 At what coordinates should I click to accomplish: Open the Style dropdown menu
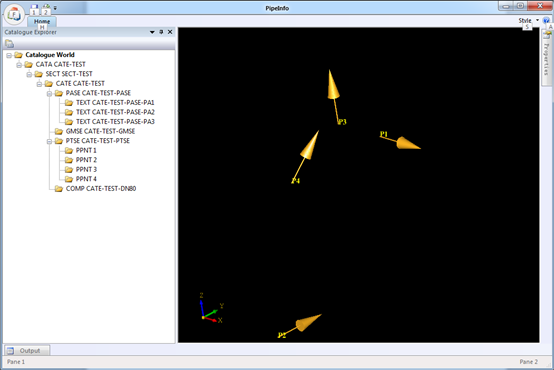pyautogui.click(x=529, y=20)
